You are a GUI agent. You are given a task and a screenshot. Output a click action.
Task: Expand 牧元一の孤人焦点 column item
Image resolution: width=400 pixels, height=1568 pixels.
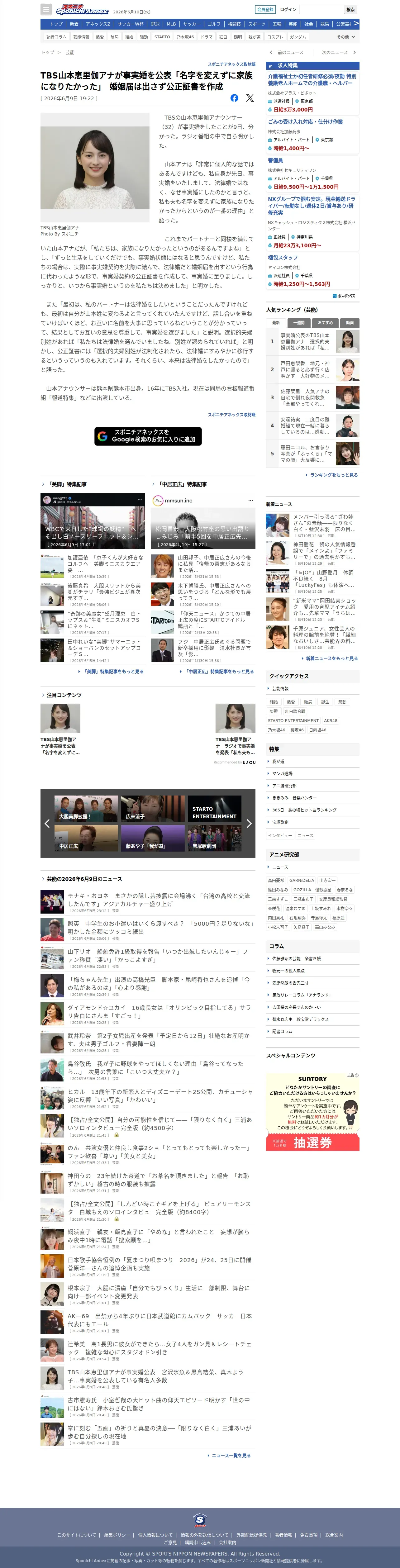(x=312, y=970)
